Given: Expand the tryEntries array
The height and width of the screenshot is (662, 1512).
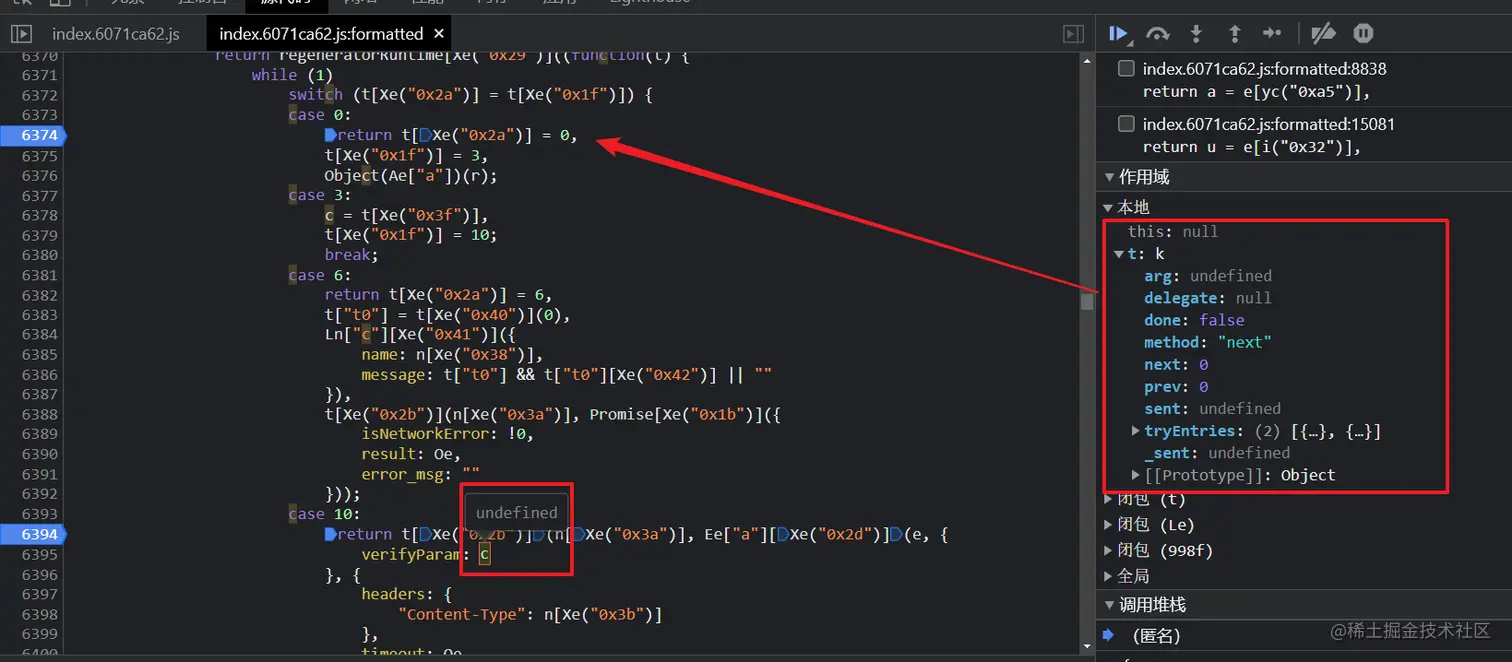Looking at the screenshot, I should pos(1136,431).
